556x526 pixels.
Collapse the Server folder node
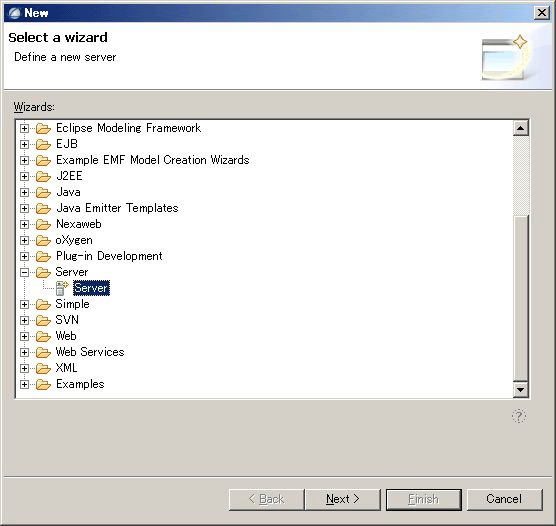24,272
